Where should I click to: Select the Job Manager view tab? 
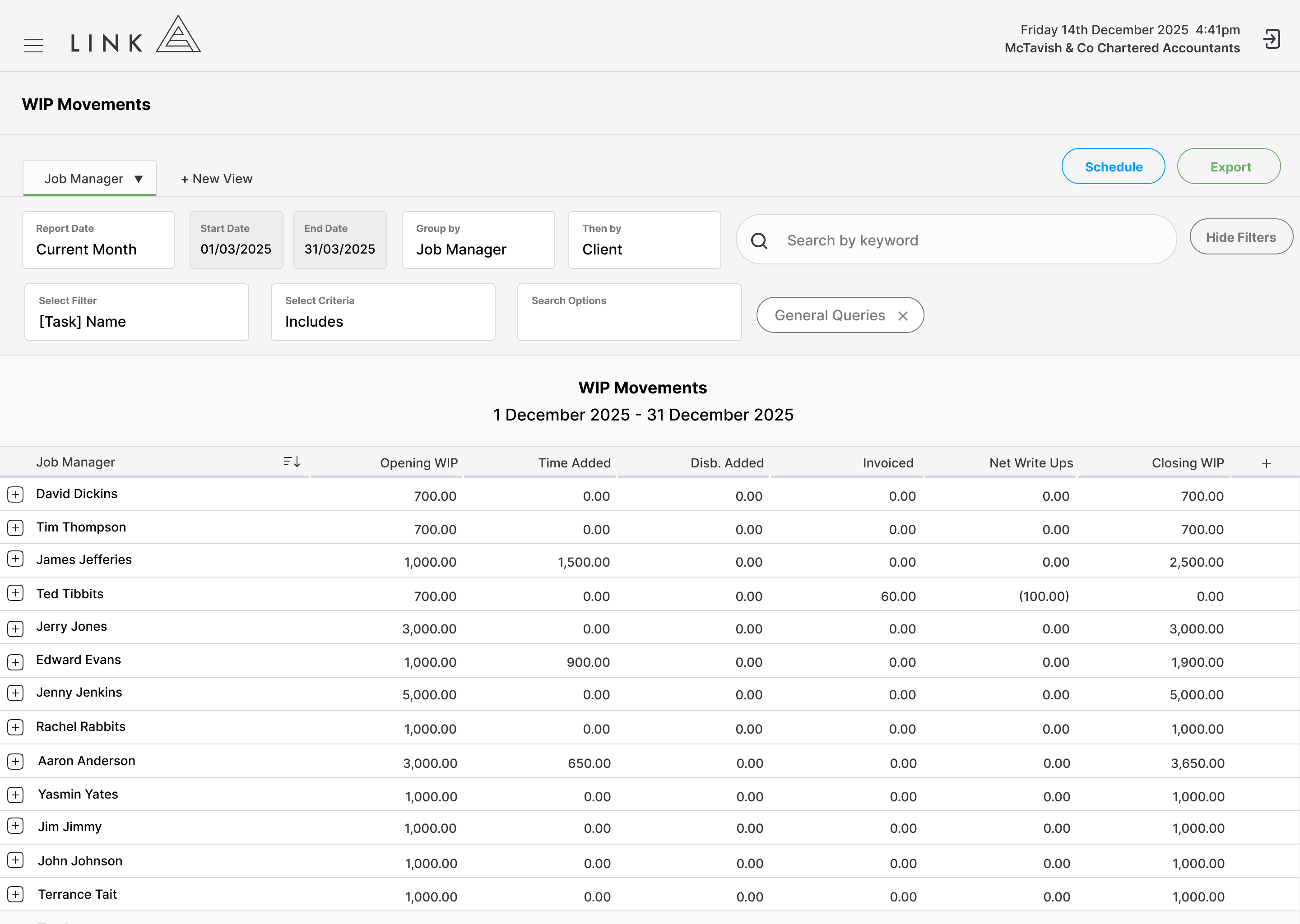tap(90, 178)
